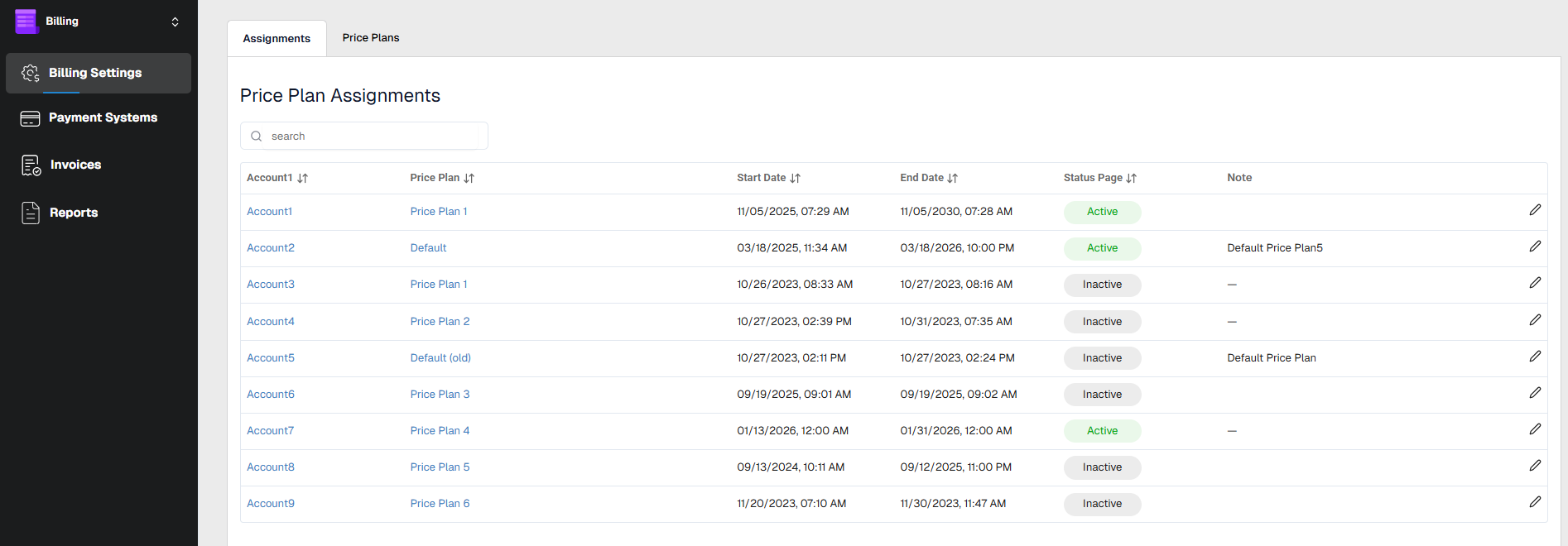Viewport: 1568px width, 546px height.
Task: Toggle sorting on Start Date column
Action: tap(795, 179)
